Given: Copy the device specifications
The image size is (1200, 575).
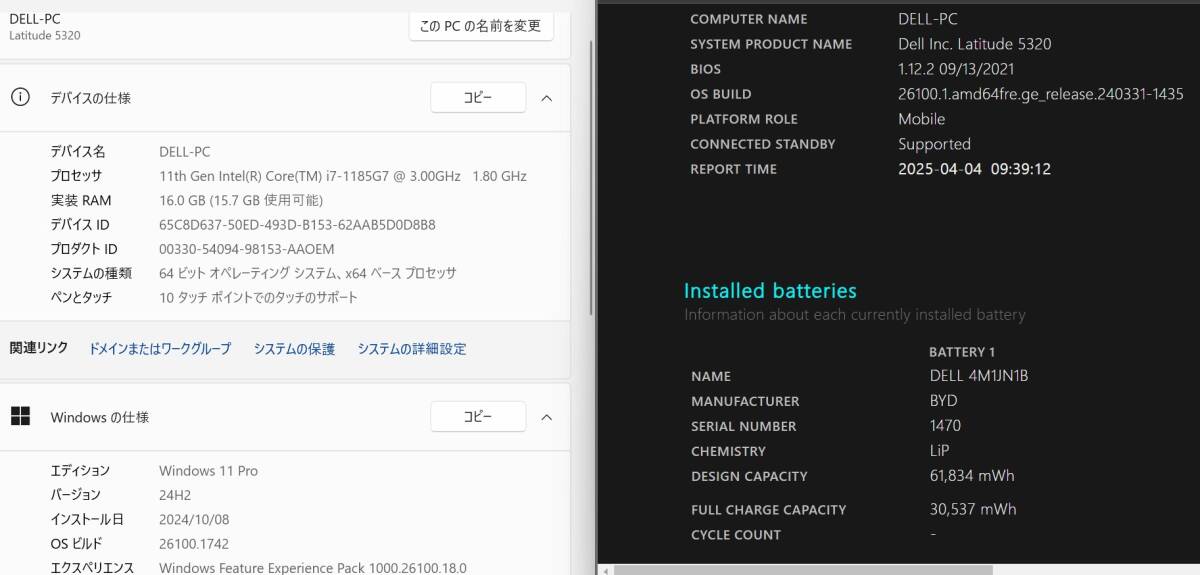Looking at the screenshot, I should point(478,97).
